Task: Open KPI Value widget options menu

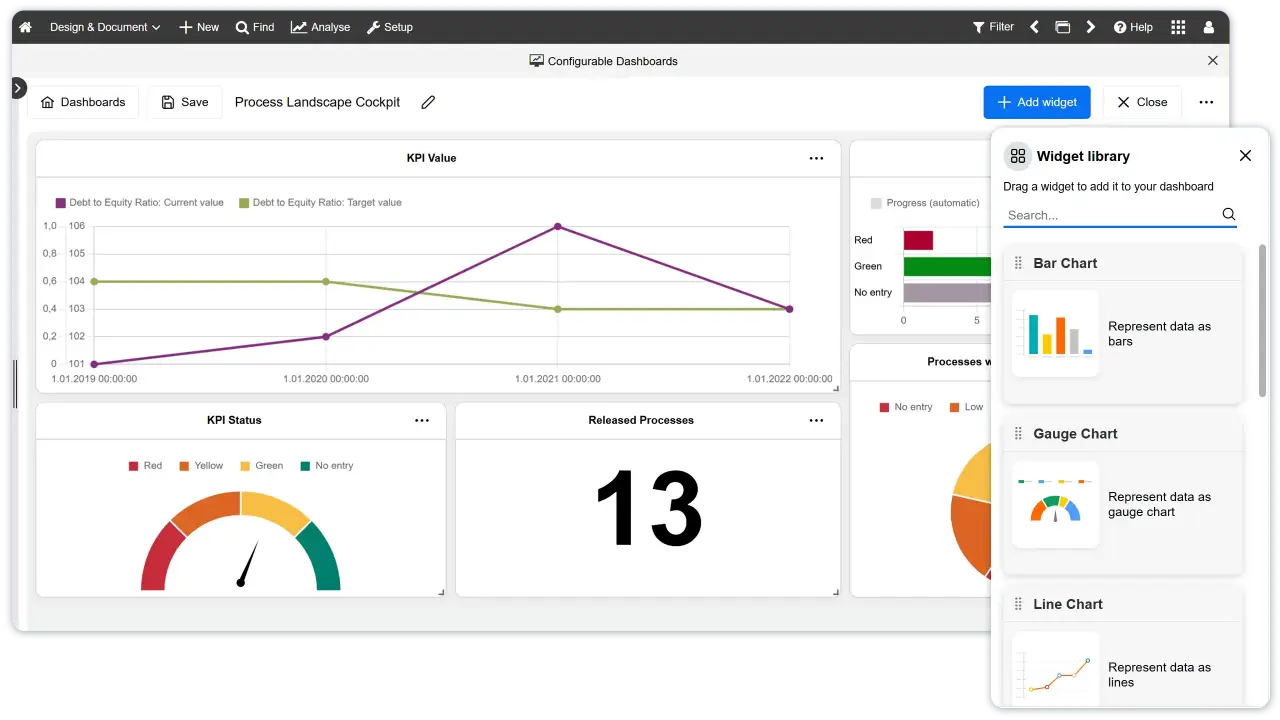Action: pos(816,158)
